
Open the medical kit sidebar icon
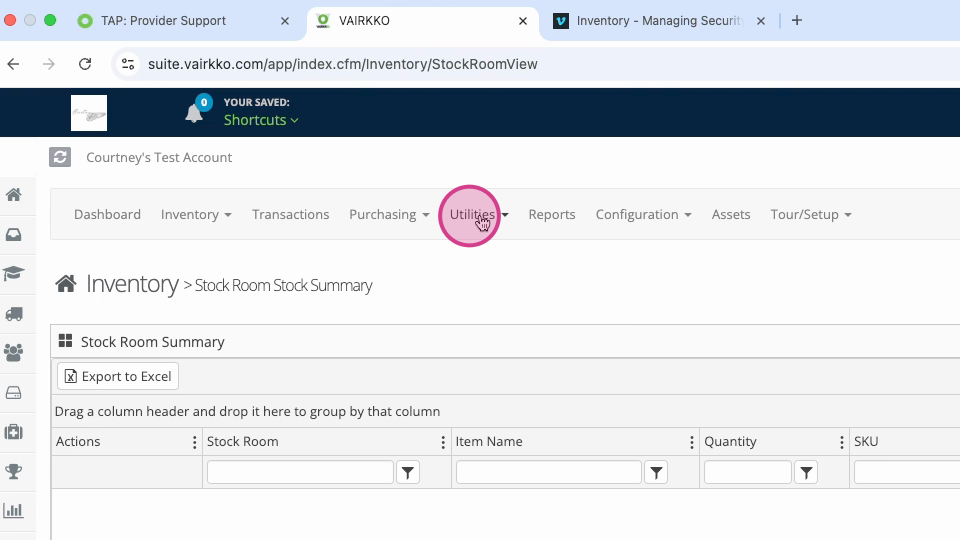point(13,432)
